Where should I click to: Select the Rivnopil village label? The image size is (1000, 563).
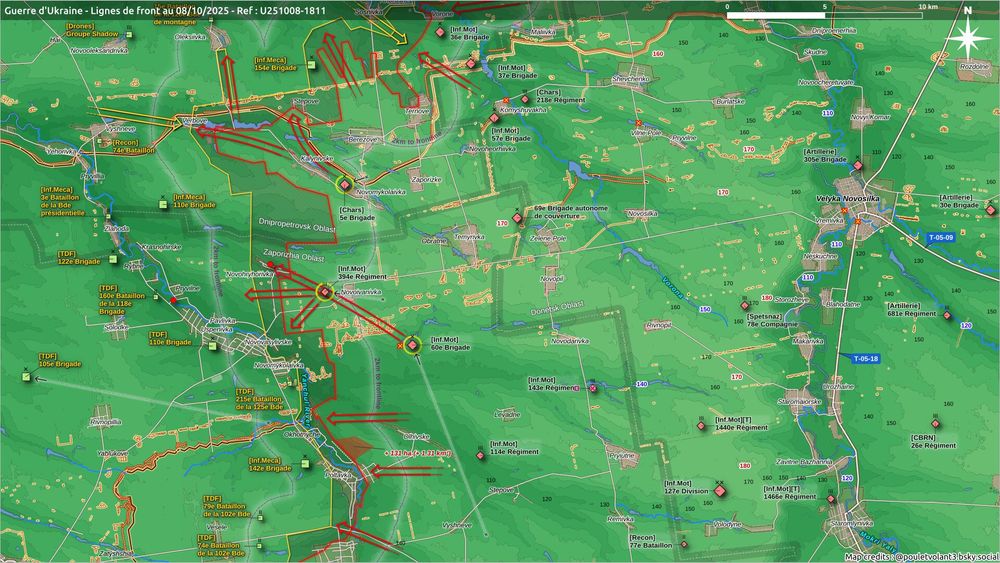pos(659,325)
